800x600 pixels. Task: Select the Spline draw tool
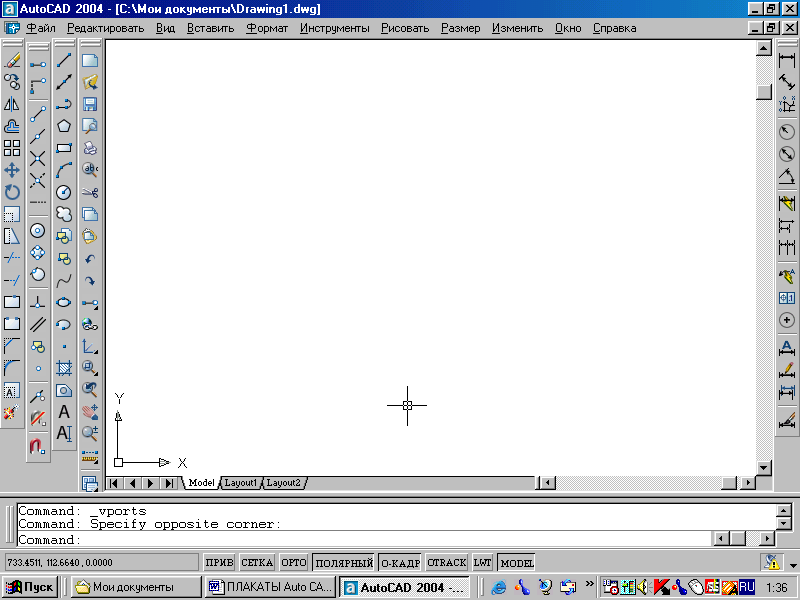coord(64,281)
